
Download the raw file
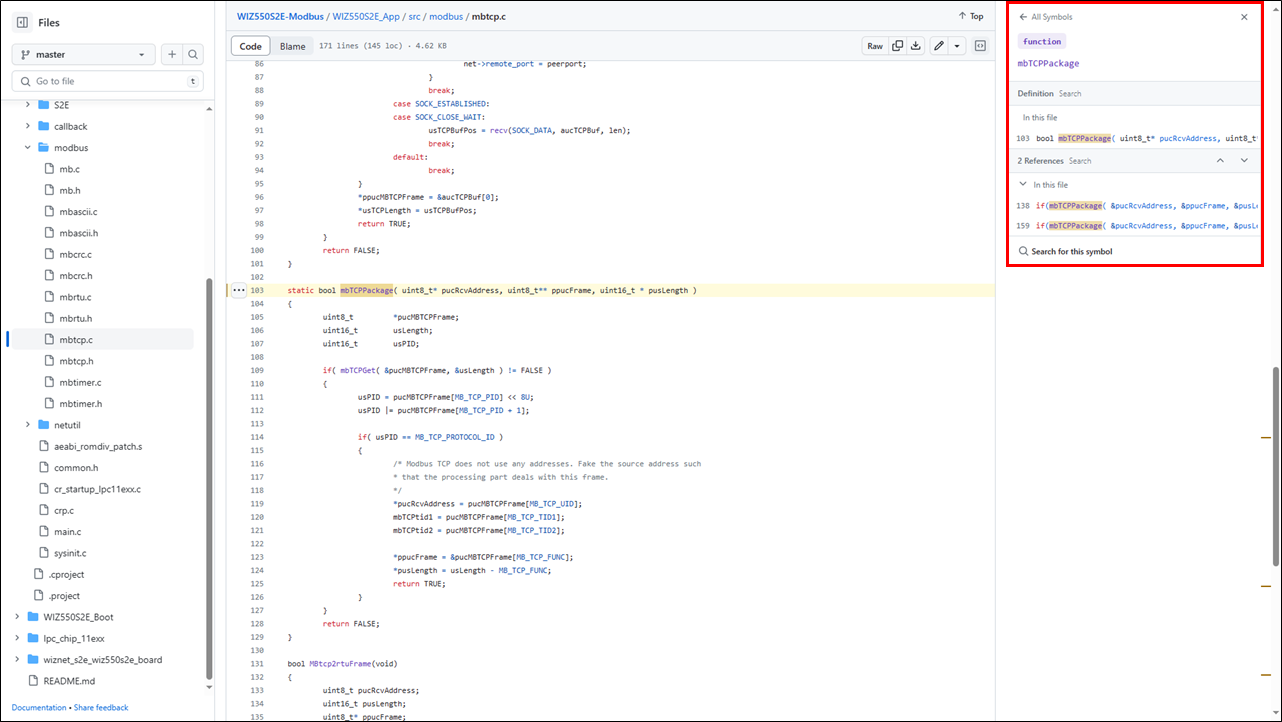tap(915, 46)
